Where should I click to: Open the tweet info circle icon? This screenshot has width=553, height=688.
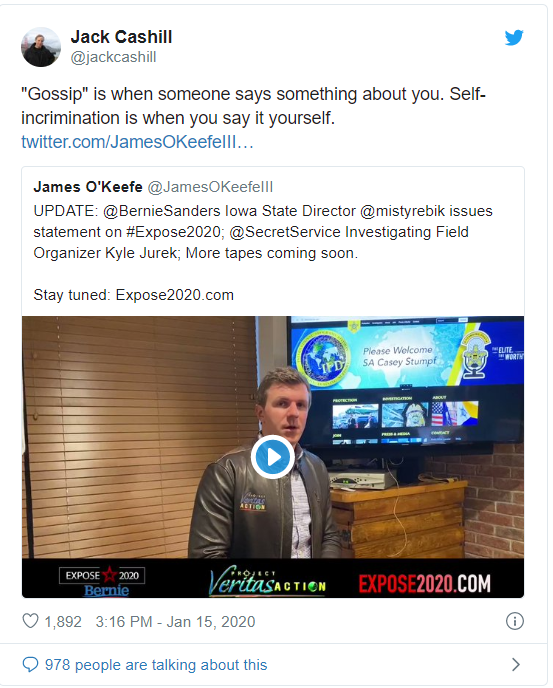(x=514, y=621)
